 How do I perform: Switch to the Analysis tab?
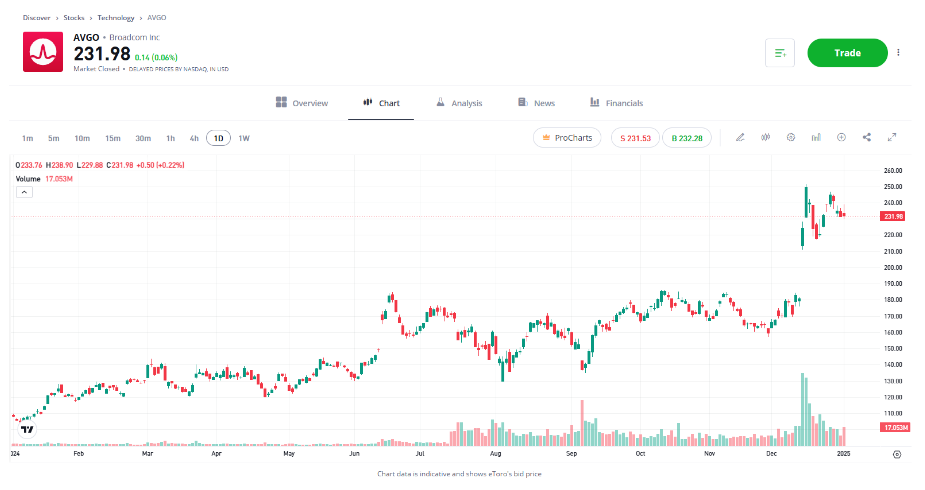[459, 103]
